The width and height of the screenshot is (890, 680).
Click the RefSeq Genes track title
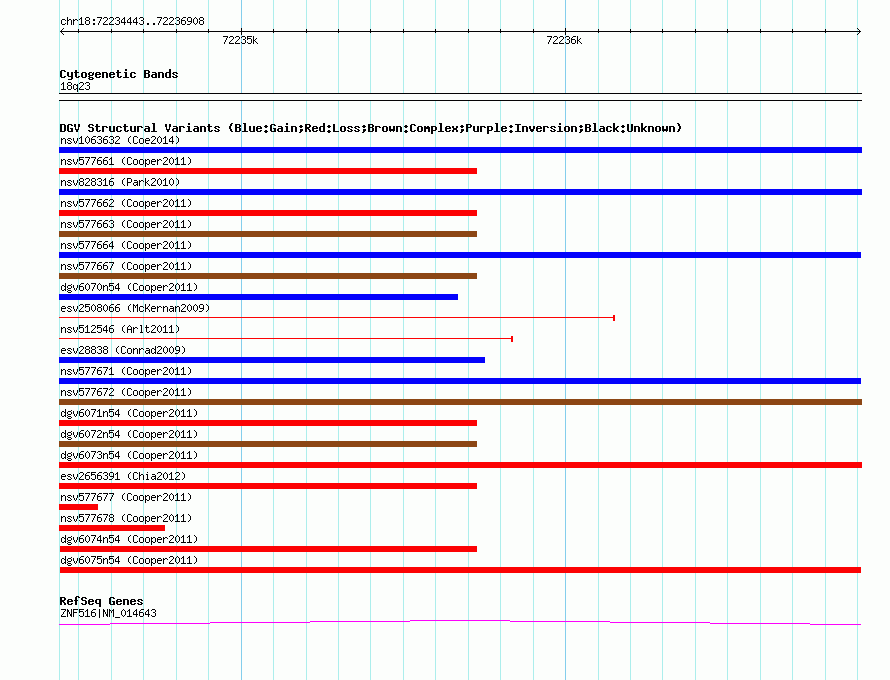[x=101, y=601]
